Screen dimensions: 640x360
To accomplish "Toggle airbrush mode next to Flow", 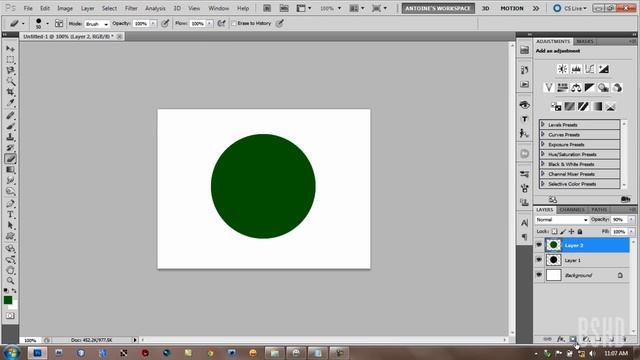I will (x=221, y=24).
